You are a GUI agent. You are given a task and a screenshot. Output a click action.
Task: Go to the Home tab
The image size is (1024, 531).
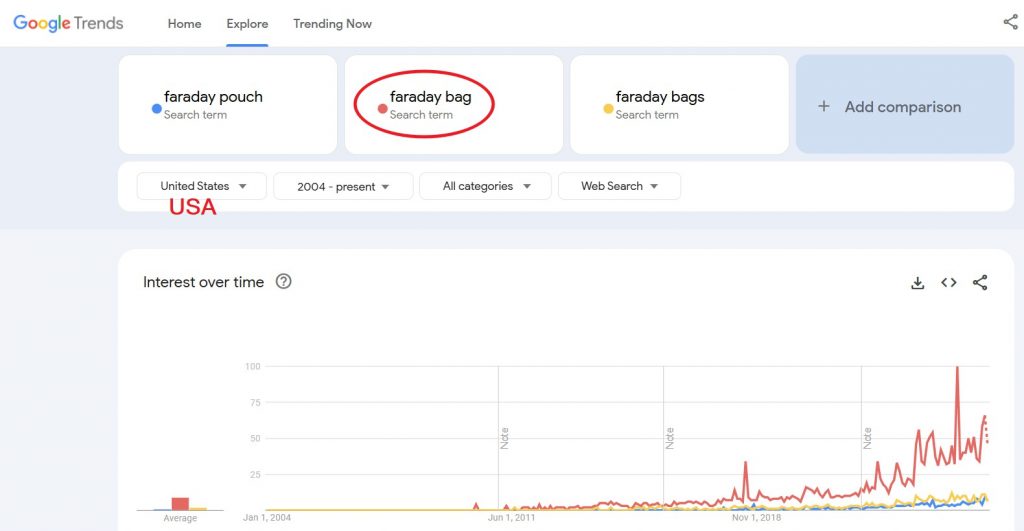(184, 24)
